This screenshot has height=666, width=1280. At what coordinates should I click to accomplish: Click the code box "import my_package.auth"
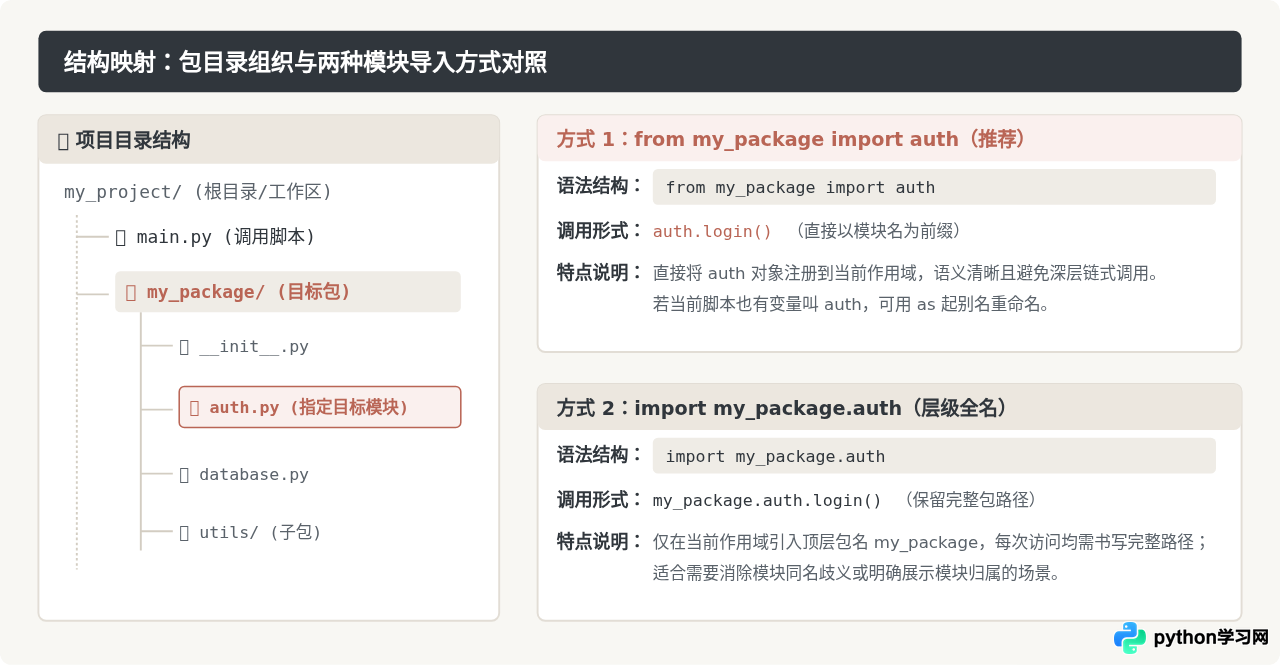click(x=934, y=456)
